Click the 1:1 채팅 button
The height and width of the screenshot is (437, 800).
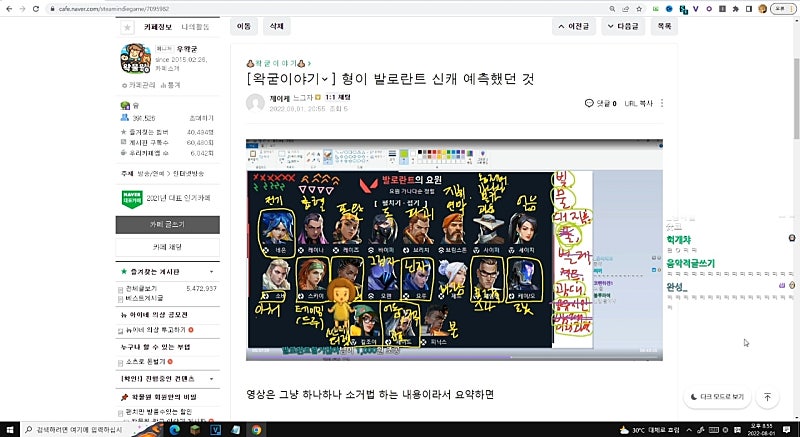338,97
